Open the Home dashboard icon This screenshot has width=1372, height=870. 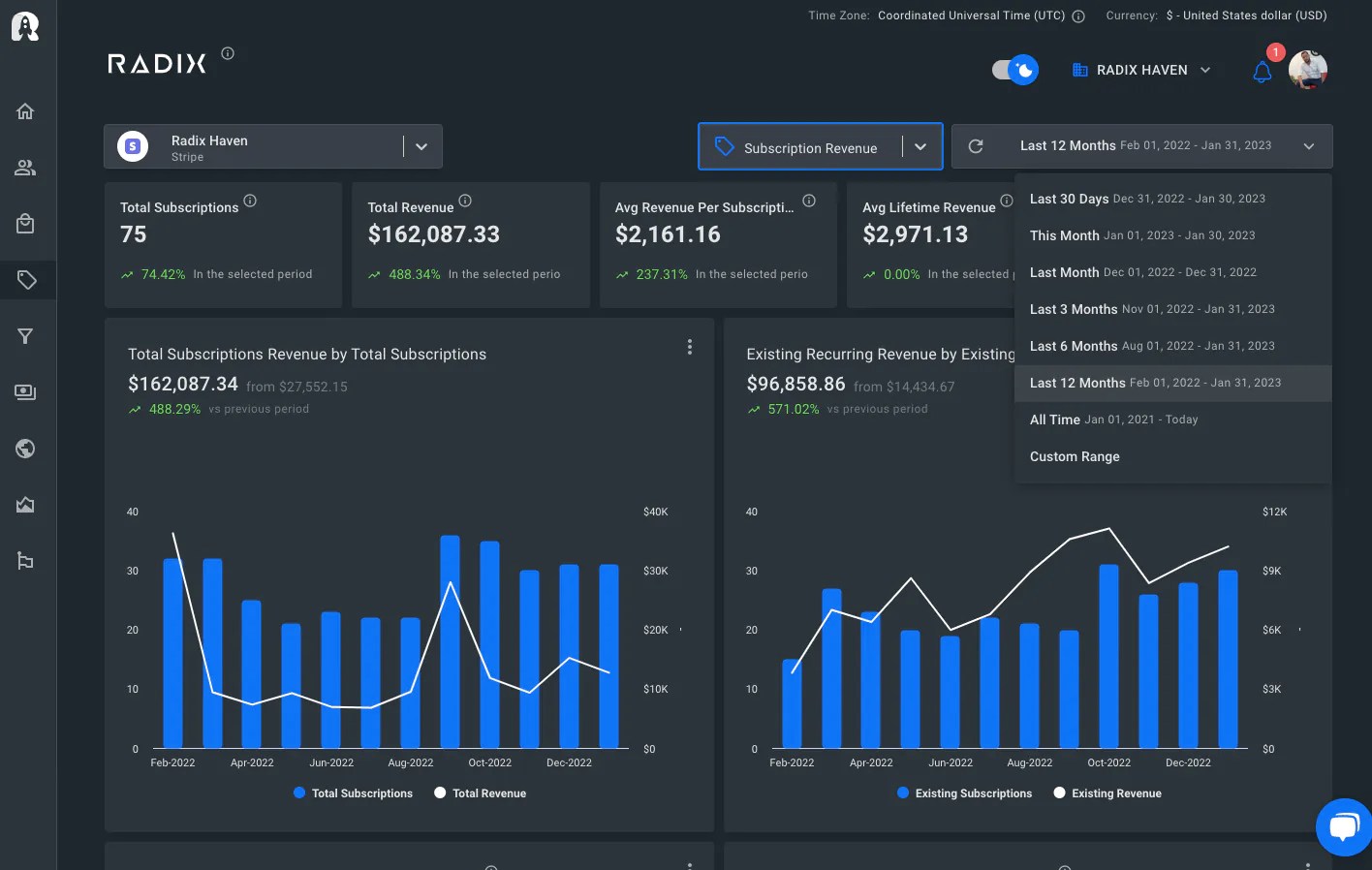[26, 110]
